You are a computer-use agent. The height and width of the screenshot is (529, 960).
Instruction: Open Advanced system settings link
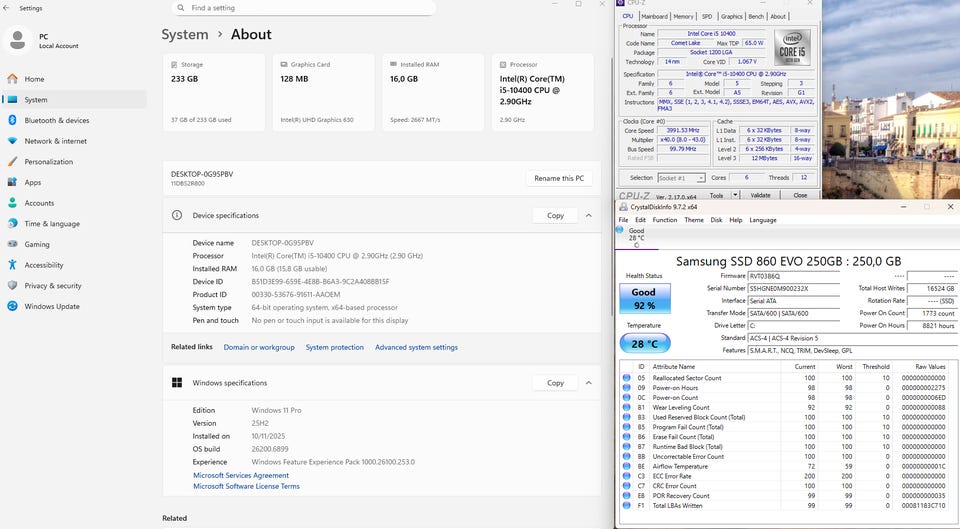pyautogui.click(x=416, y=347)
